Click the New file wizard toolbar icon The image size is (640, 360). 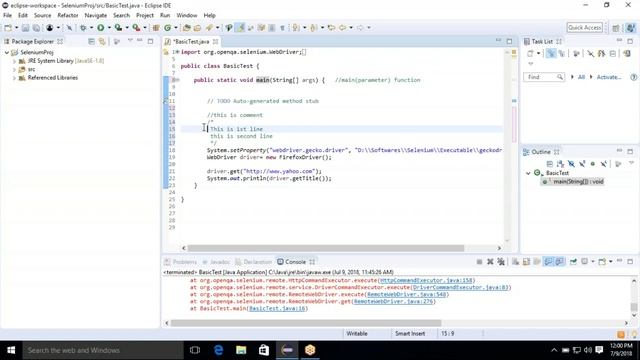coord(8,28)
